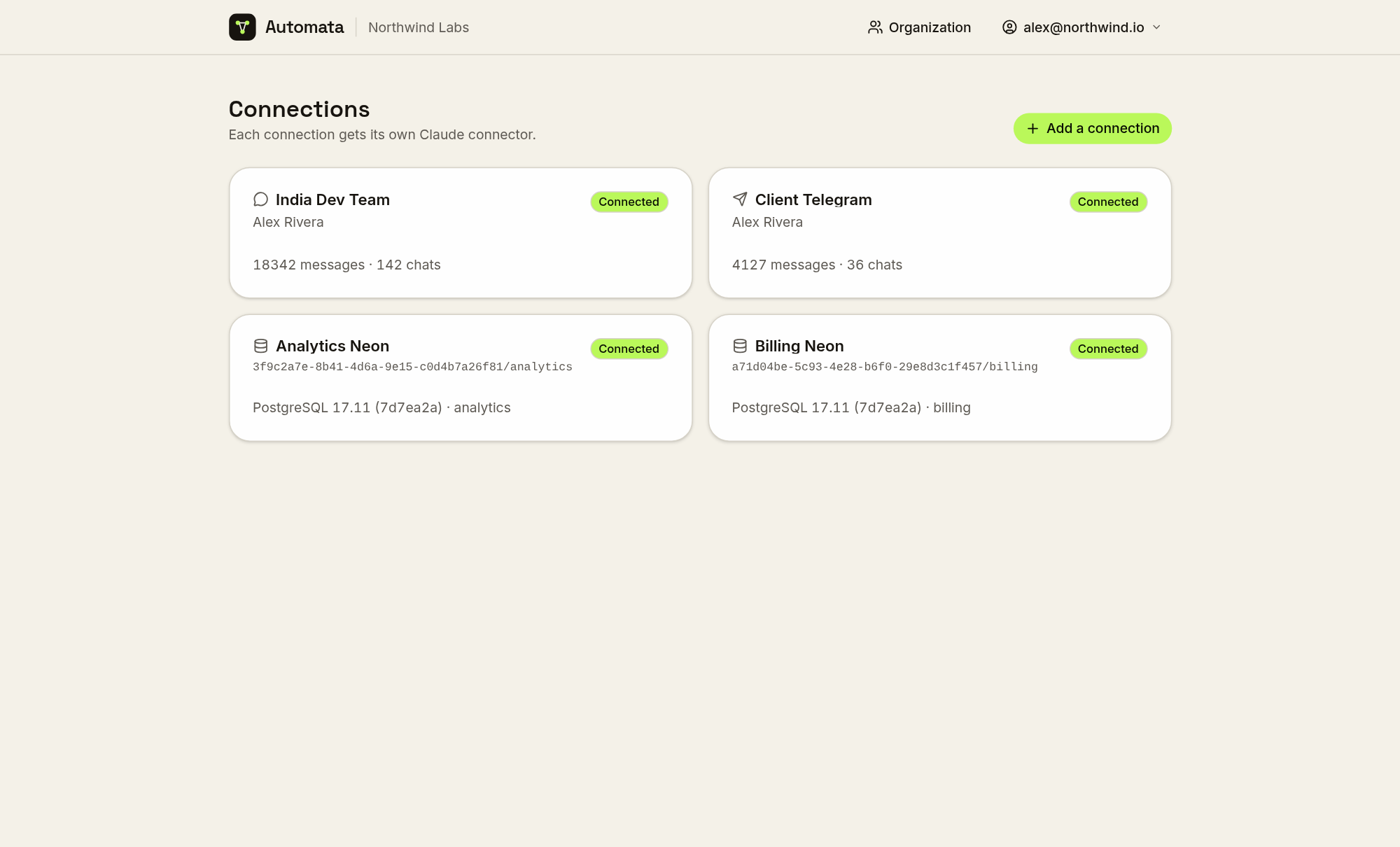Click the Add a connection button
Image resolution: width=1400 pixels, height=847 pixels.
(x=1092, y=129)
